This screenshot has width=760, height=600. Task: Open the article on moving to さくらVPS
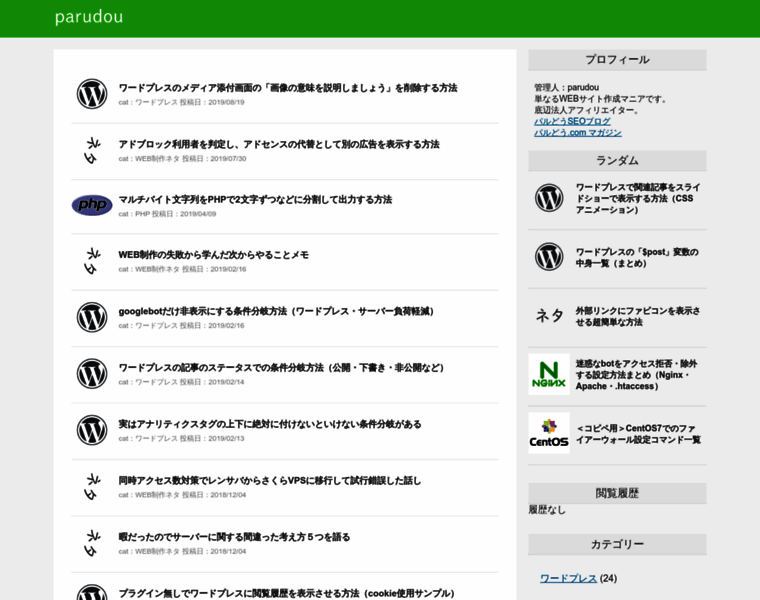(x=269, y=480)
